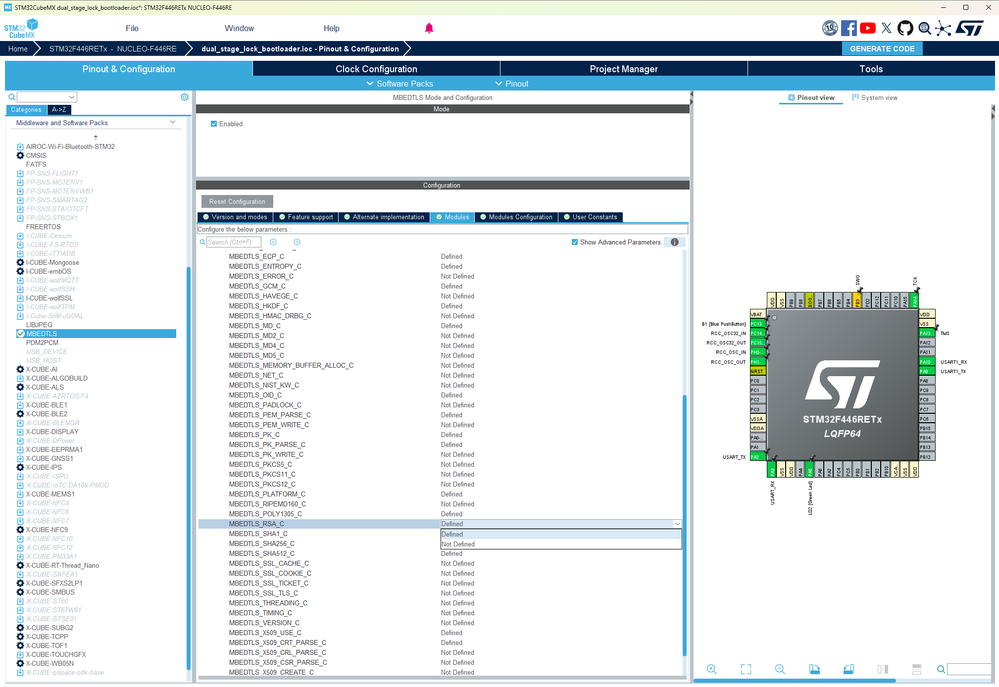The image size is (999, 687).
Task: Click STM32F446RETx - NUCLEO-F446RE breadcrumb
Action: coord(113,48)
